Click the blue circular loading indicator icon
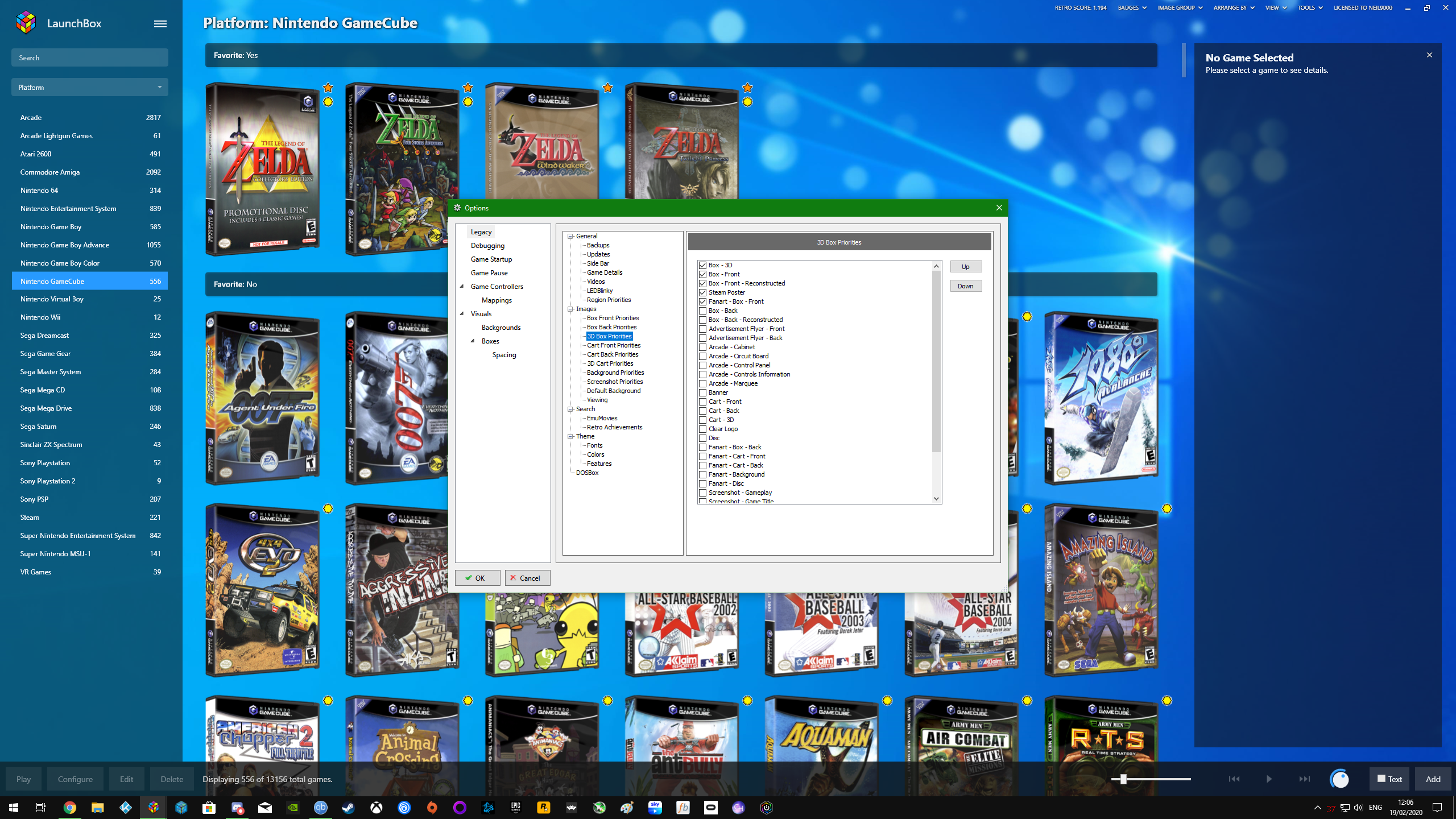The height and width of the screenshot is (819, 1456). 1340,779
